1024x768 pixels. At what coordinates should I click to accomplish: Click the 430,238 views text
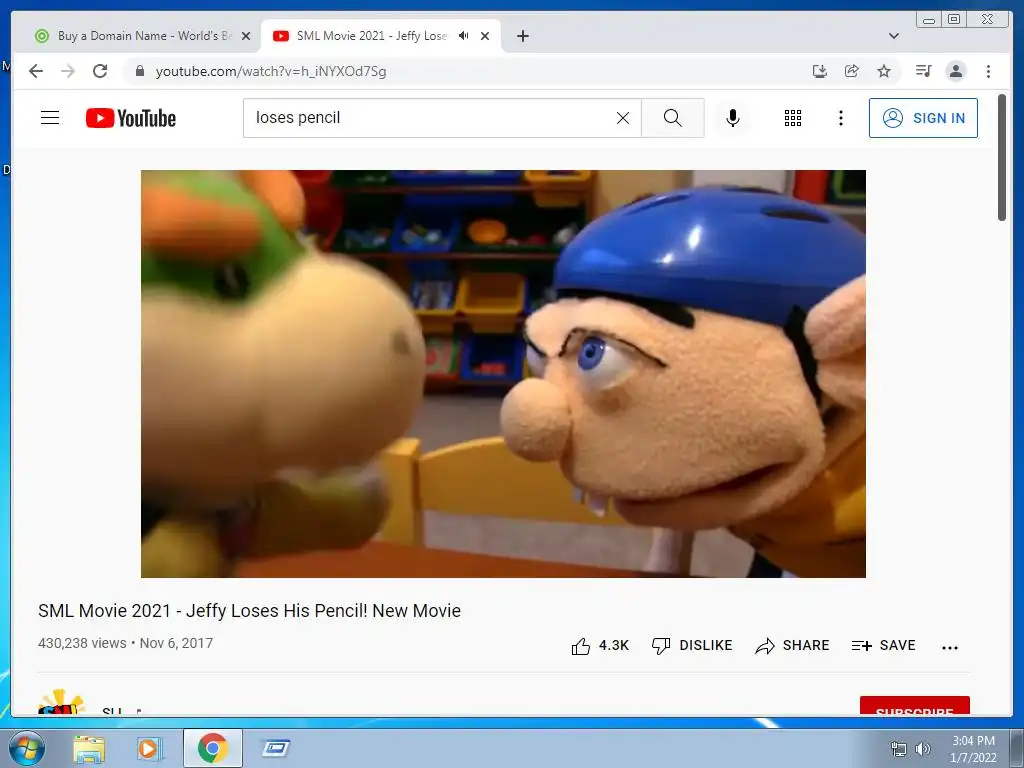click(x=82, y=643)
